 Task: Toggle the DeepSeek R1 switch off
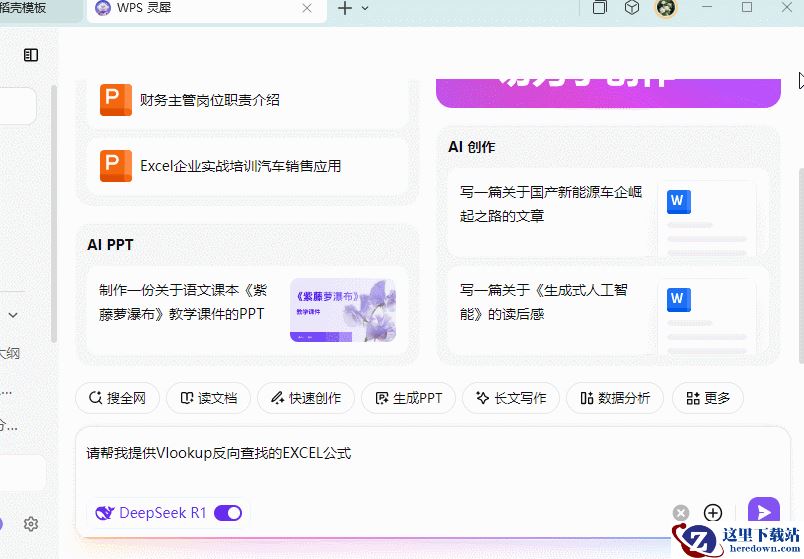point(228,513)
